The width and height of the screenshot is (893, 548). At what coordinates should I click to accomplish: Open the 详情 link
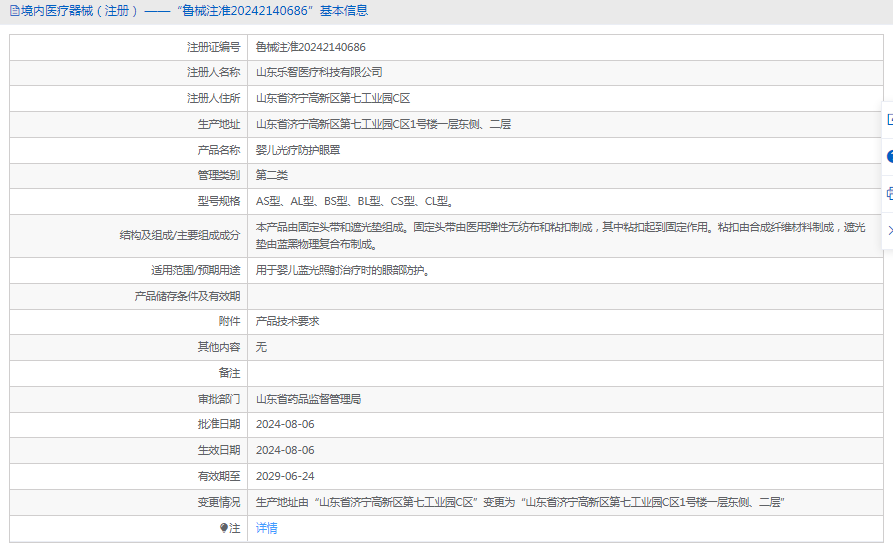point(267,528)
